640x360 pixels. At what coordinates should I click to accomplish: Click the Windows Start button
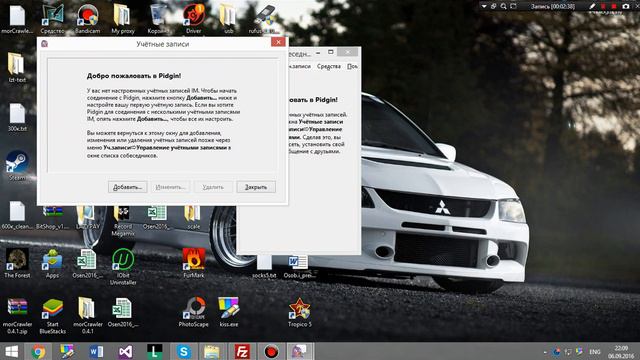click(x=11, y=351)
